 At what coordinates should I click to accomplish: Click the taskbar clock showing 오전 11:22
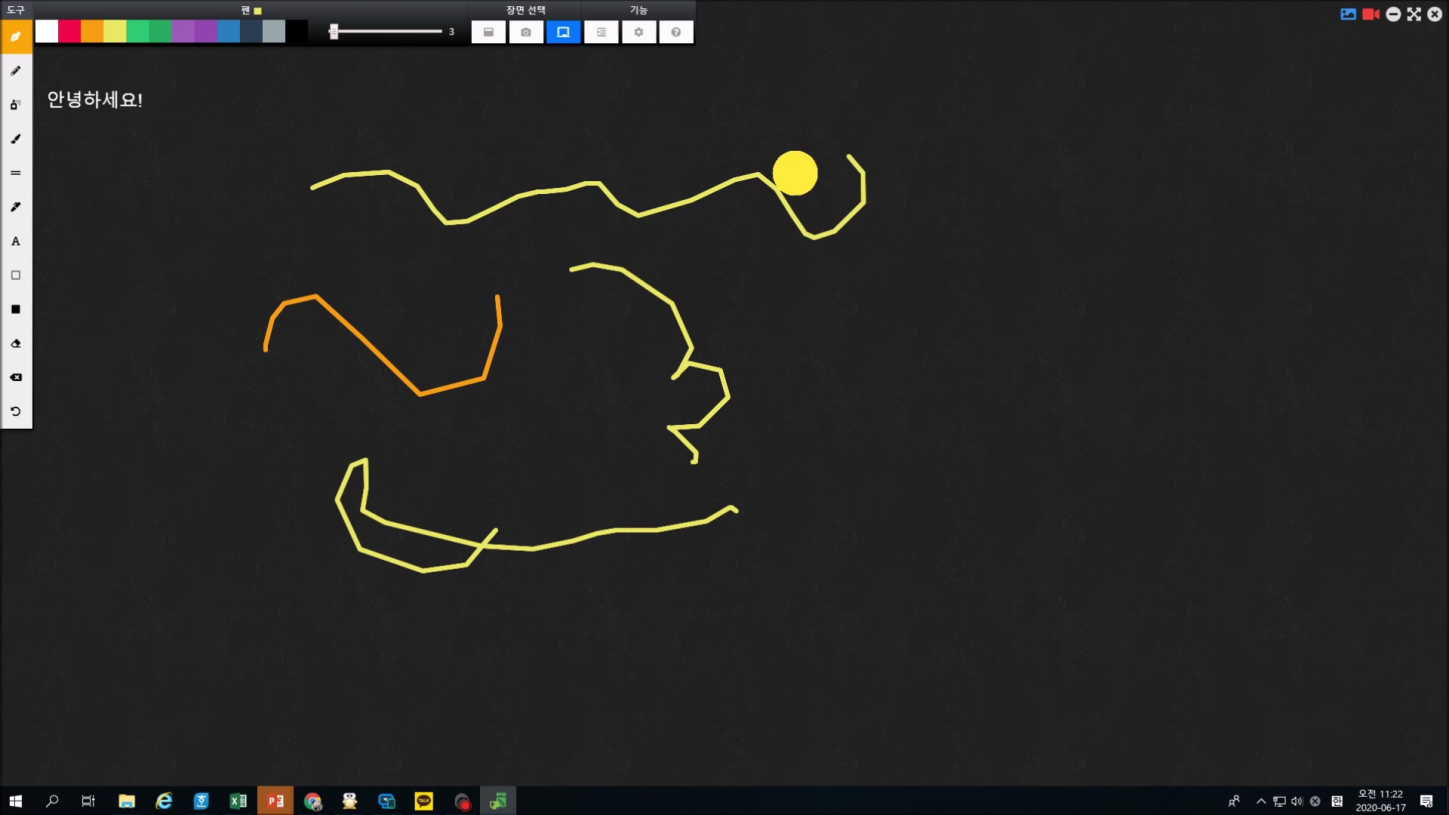coord(1381,801)
